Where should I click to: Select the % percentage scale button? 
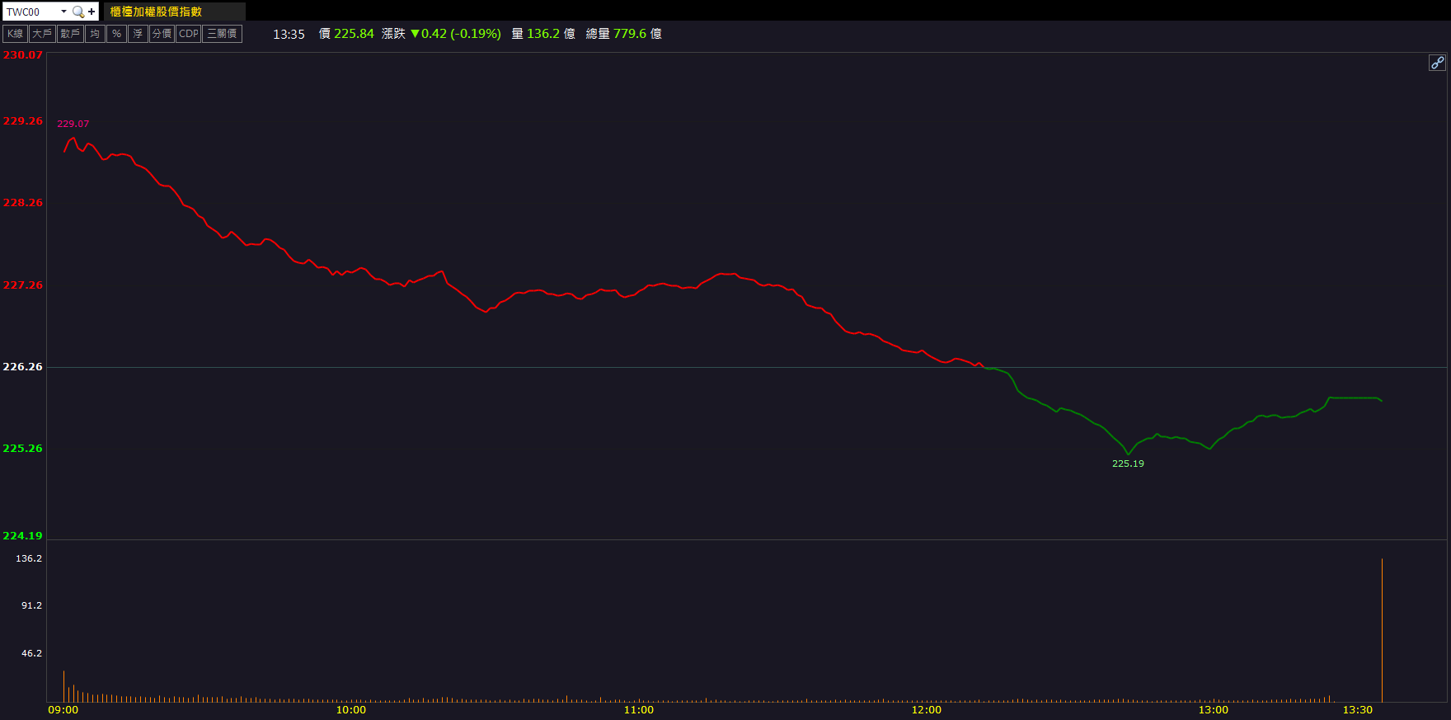pyautogui.click(x=116, y=34)
